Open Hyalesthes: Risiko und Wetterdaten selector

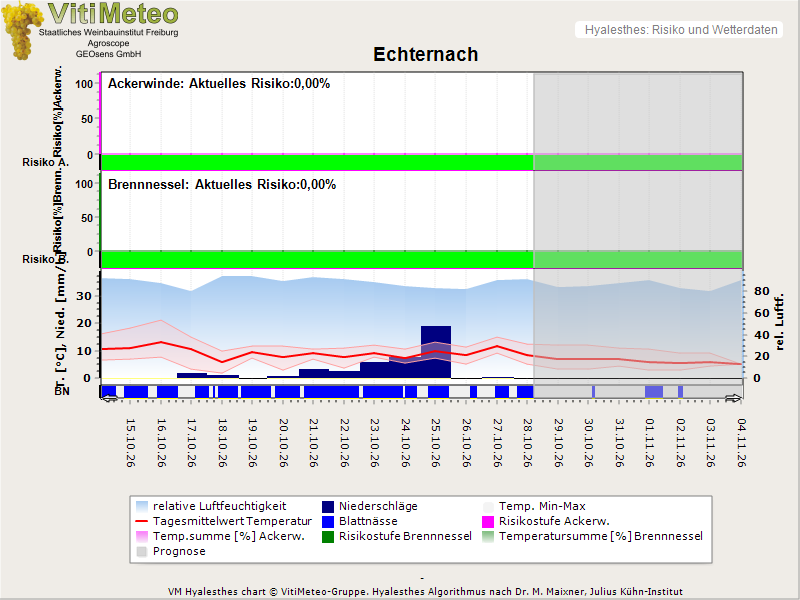tap(679, 30)
